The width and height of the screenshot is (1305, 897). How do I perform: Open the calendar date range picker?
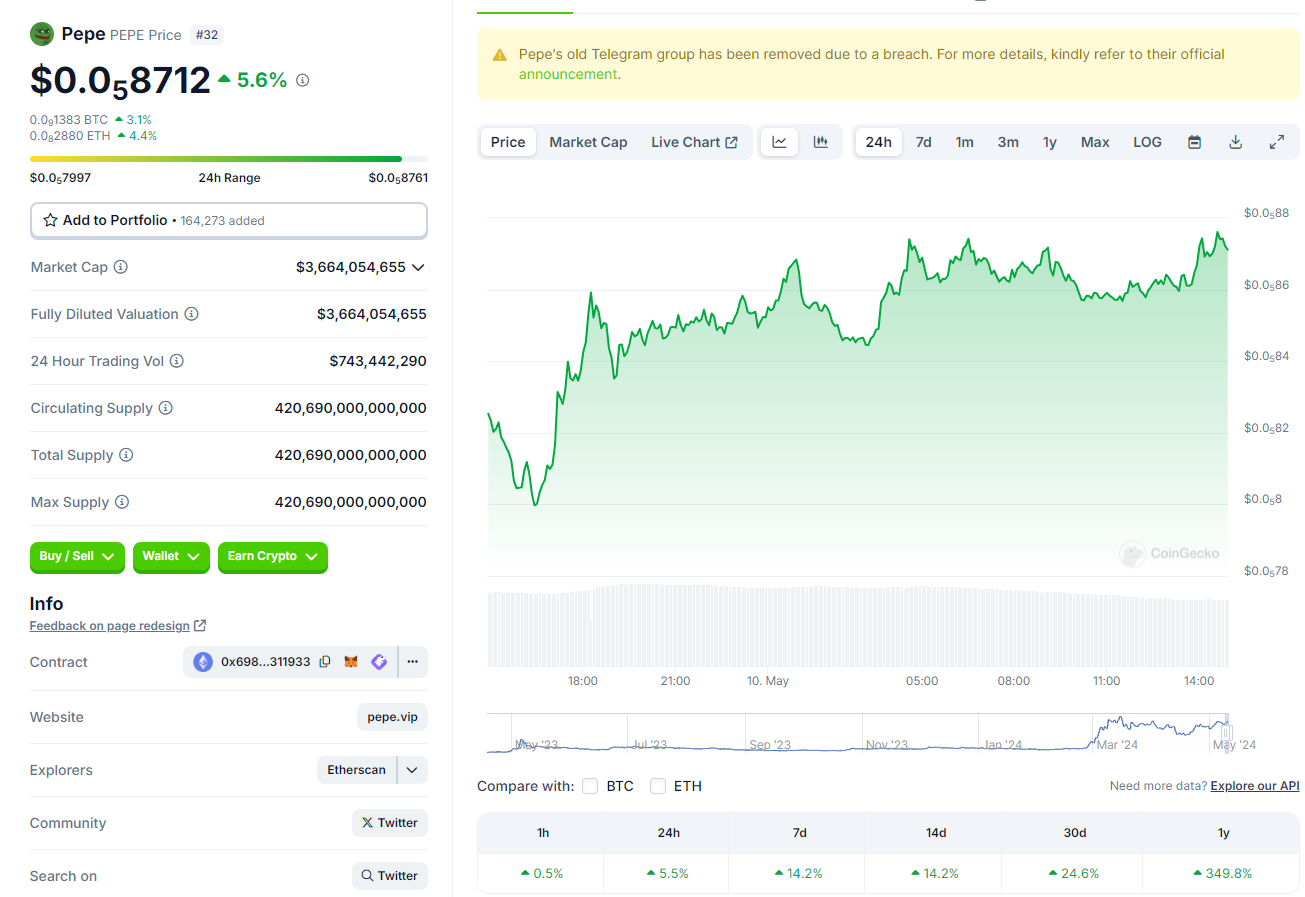tap(1194, 142)
